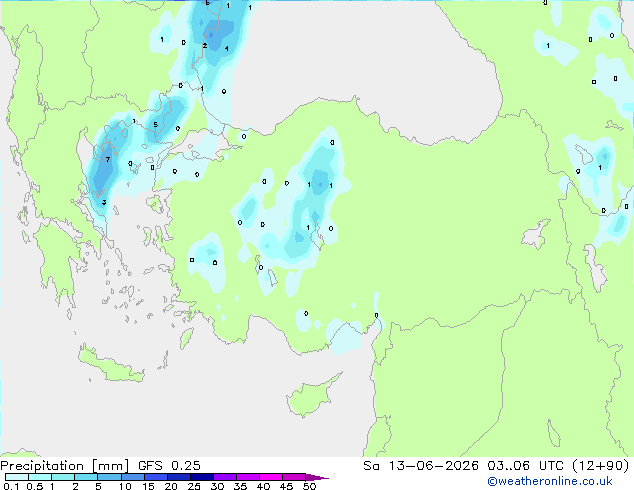Click the legend label '45'
This screenshot has width=634, height=490.
[286, 486]
